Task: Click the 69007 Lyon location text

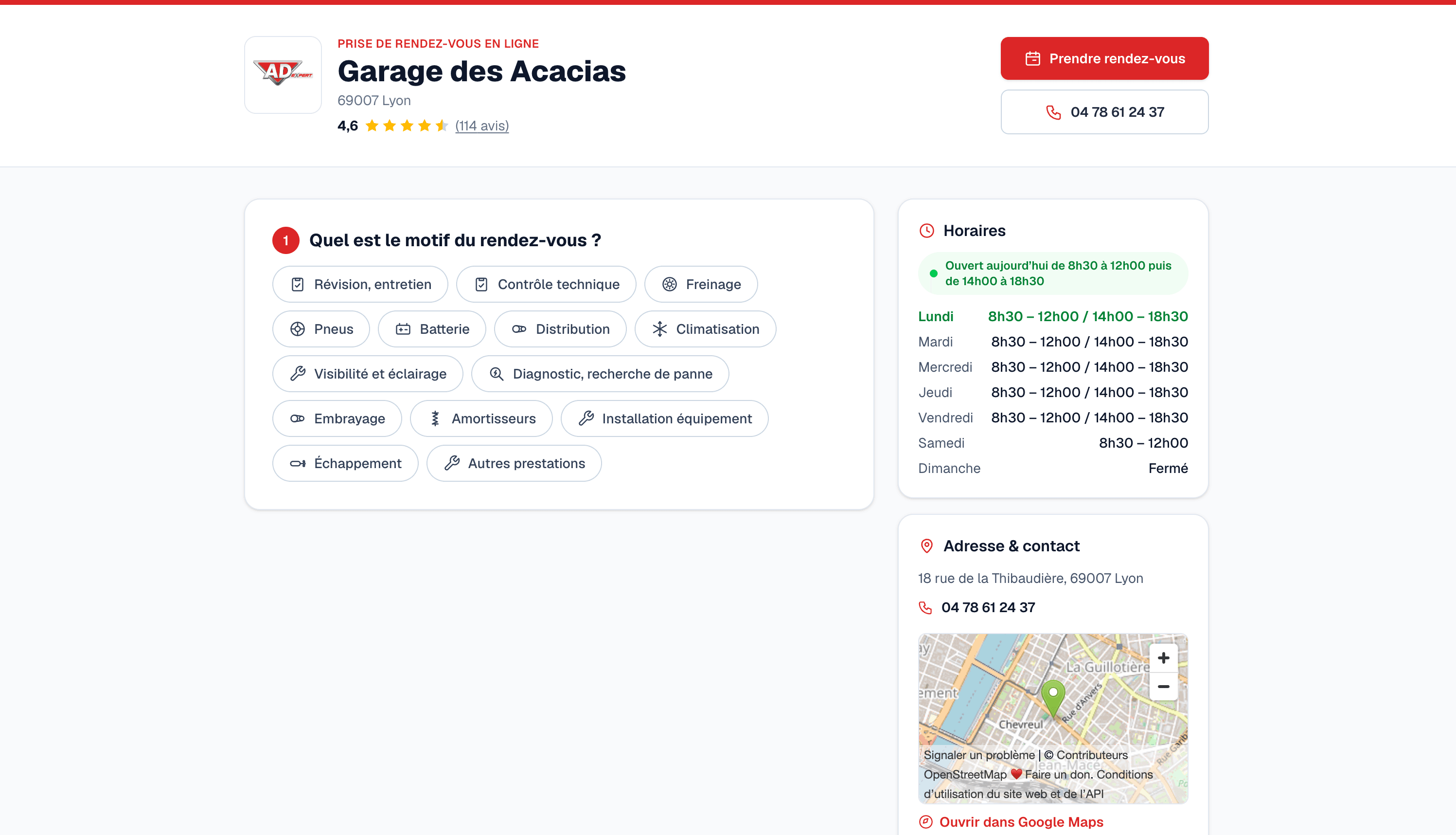Action: 373,101
